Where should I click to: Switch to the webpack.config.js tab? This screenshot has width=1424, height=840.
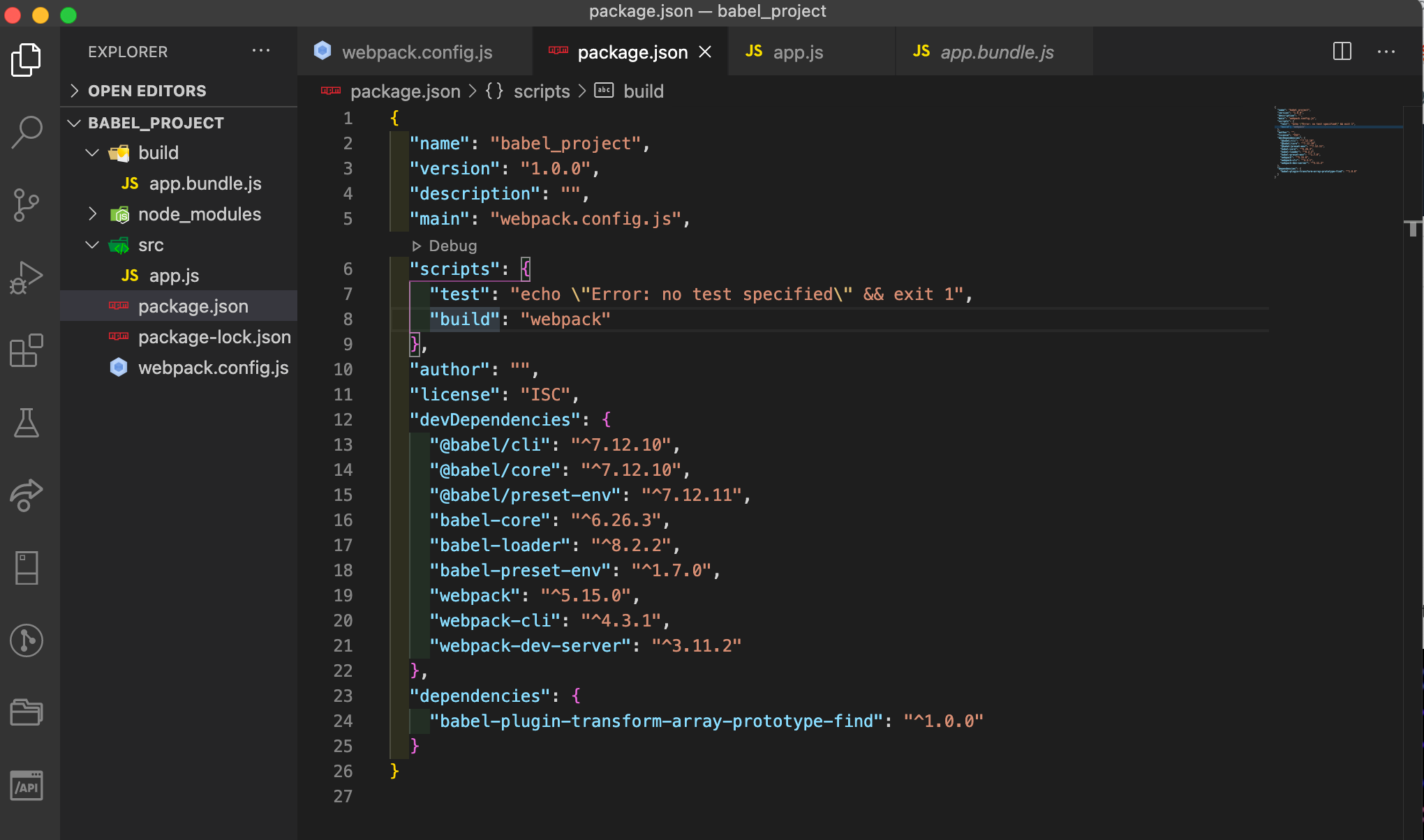(416, 52)
